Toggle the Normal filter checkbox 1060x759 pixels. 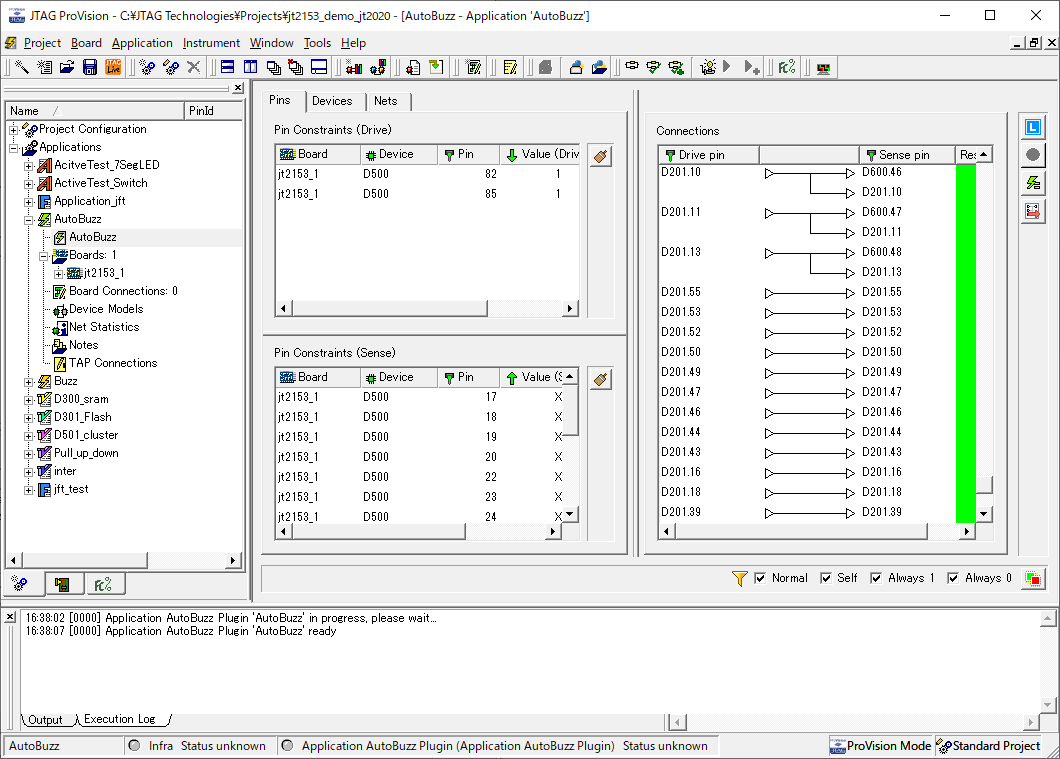tap(760, 578)
